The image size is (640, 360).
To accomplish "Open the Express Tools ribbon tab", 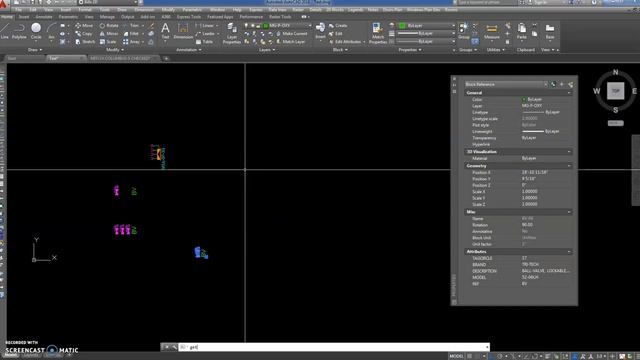I will 189,17.
